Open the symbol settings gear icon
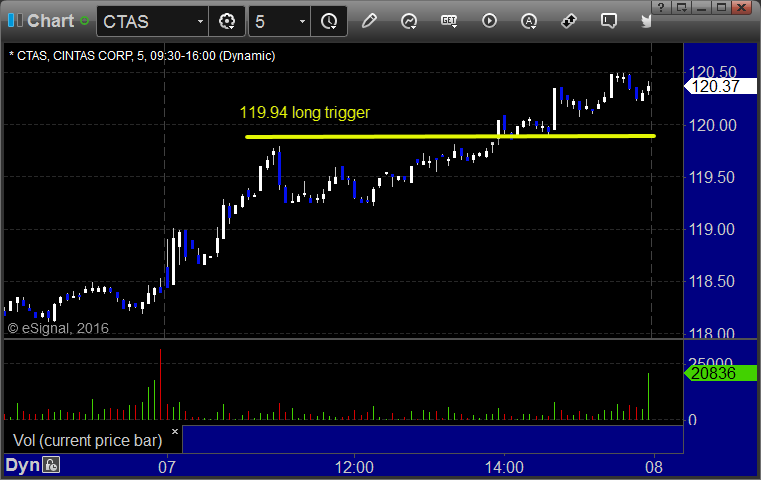This screenshot has height=480, width=761. point(227,21)
